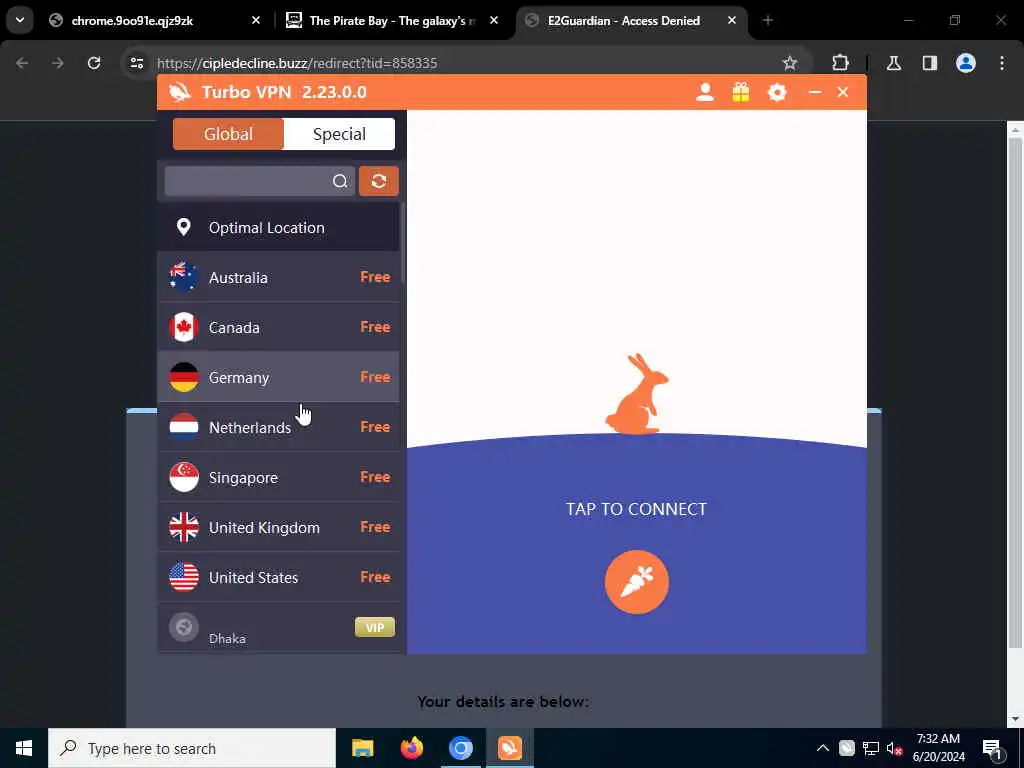Open Chrome Labs flask icon
This screenshot has width=1024, height=768.
tap(893, 63)
